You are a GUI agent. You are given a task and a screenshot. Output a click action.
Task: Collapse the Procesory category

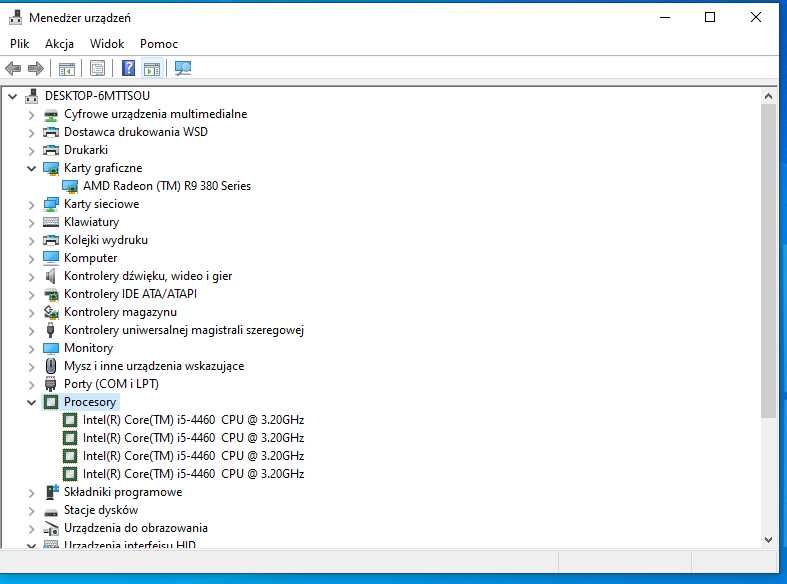[32, 402]
